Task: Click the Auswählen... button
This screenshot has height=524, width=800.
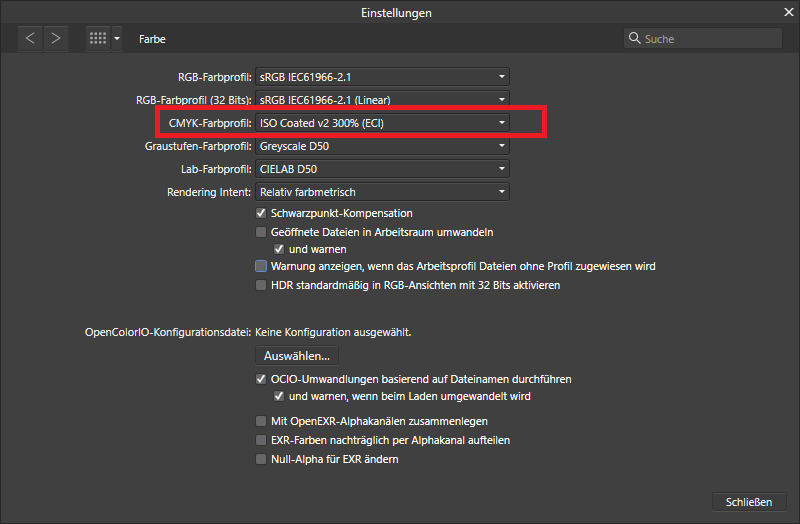Action: [297, 355]
